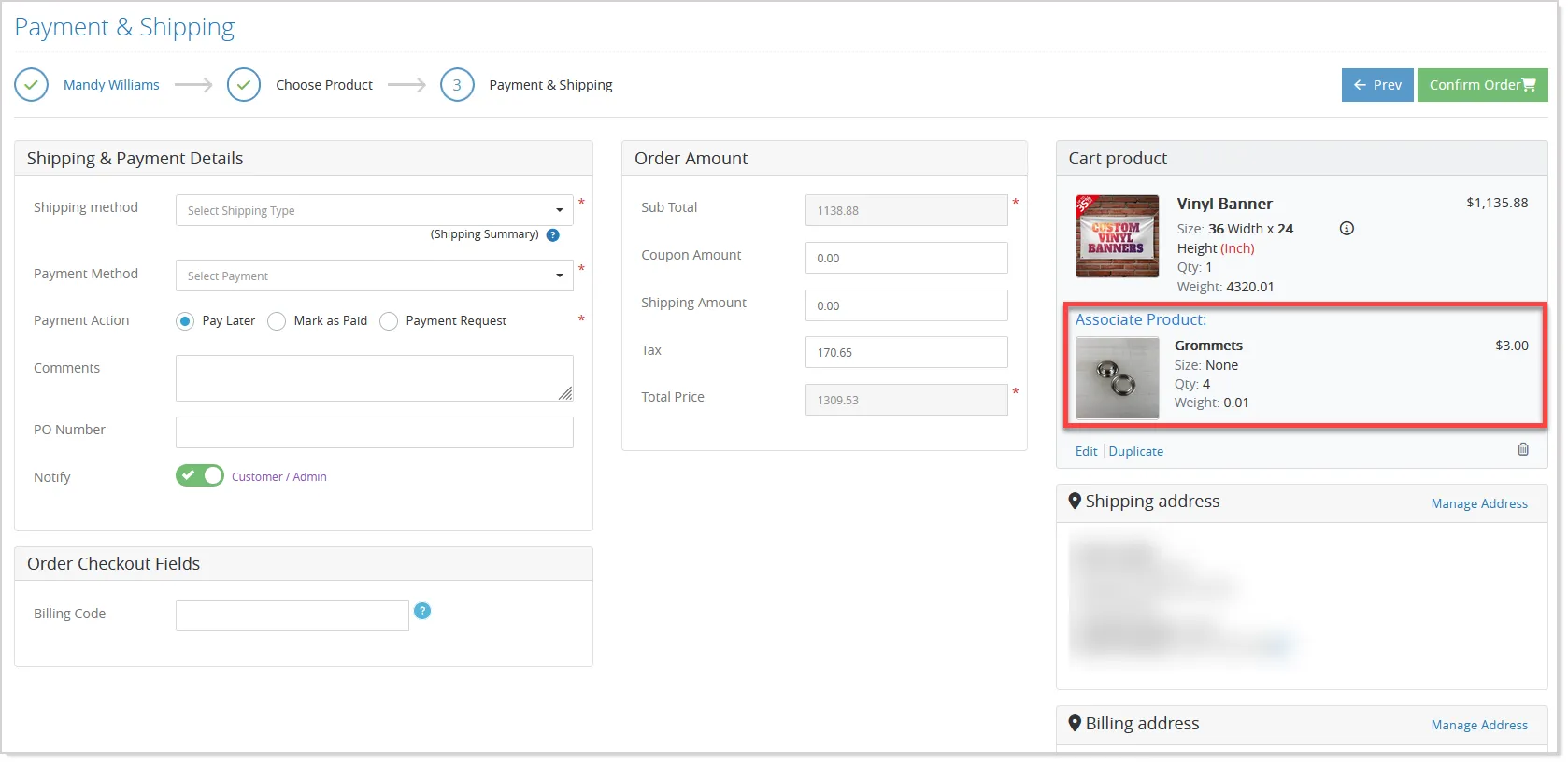This screenshot has width=1568, height=763.
Task: Click Manage Address for Billing address
Action: point(1479,725)
